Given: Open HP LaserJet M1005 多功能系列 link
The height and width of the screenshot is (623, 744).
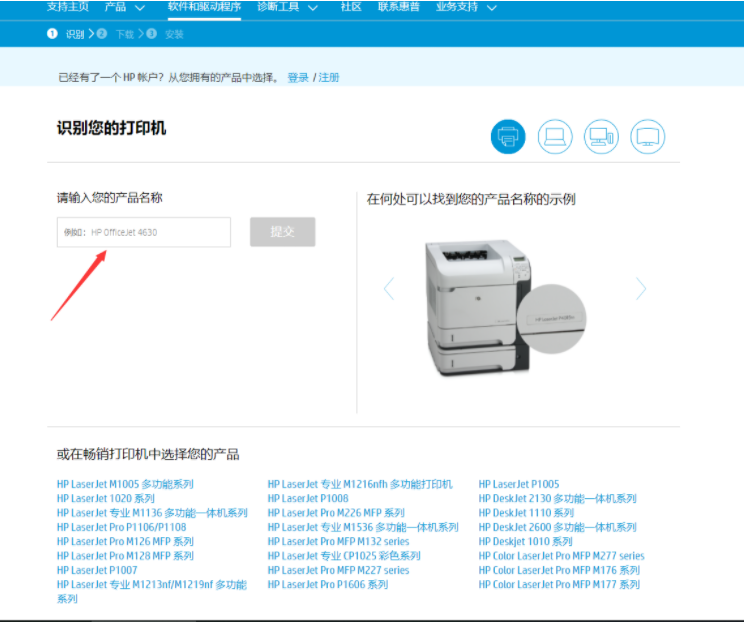Looking at the screenshot, I should (x=125, y=484).
